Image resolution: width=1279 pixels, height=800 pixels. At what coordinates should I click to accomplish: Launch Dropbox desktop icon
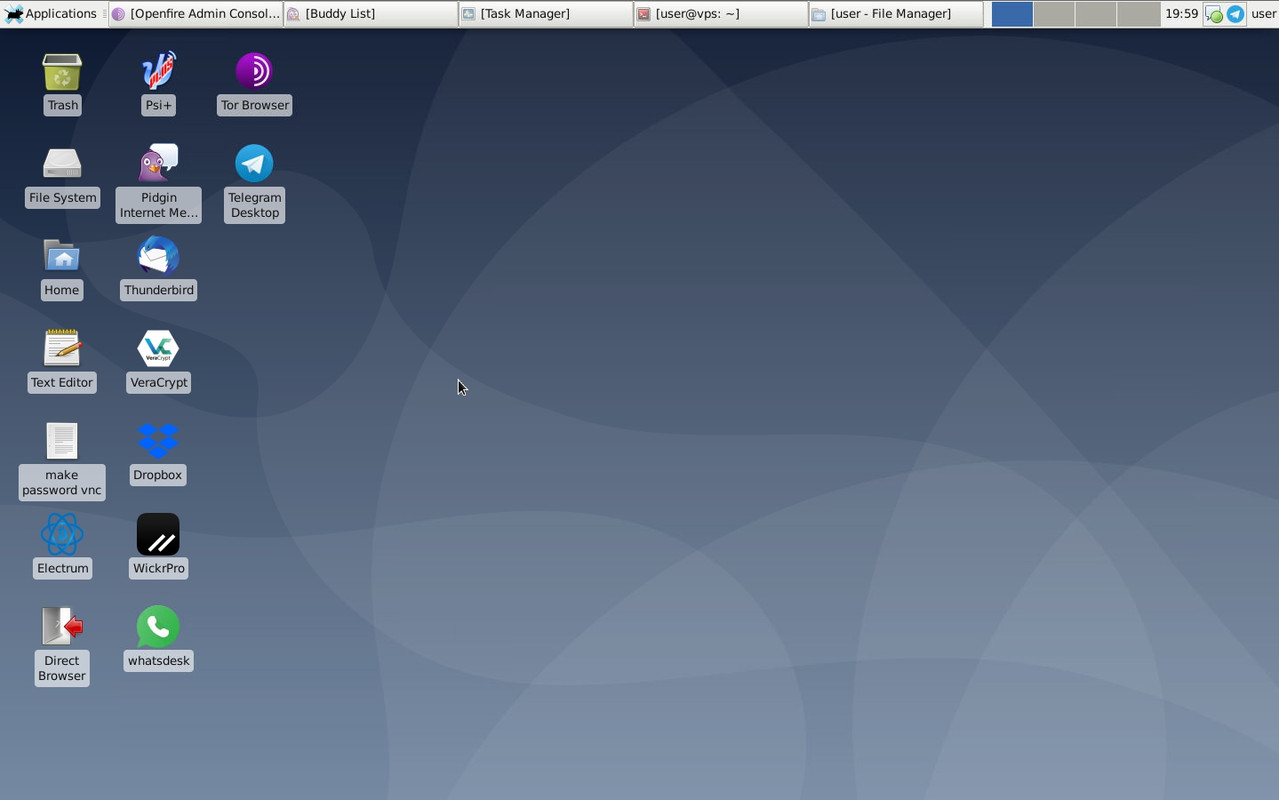point(158,442)
